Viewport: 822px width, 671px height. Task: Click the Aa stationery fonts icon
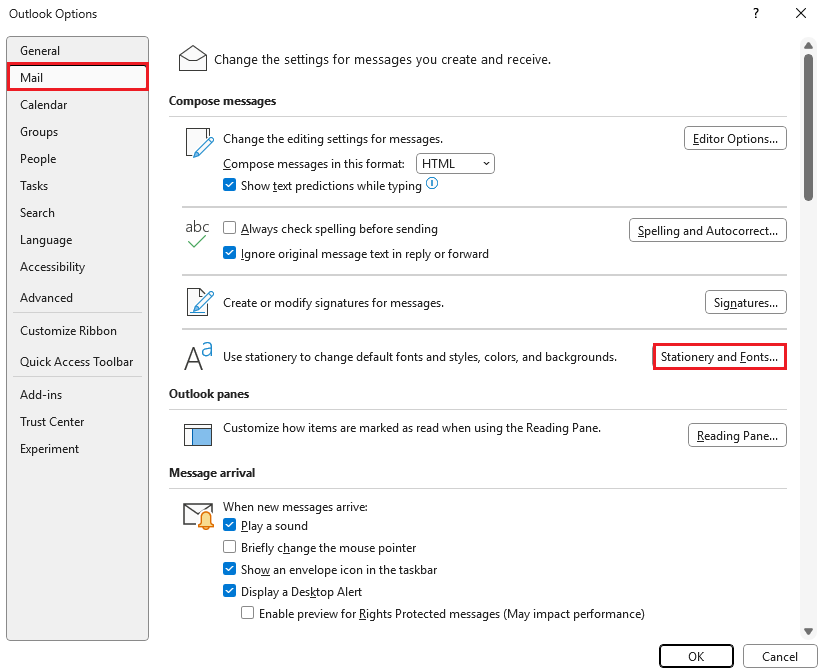coord(197,355)
